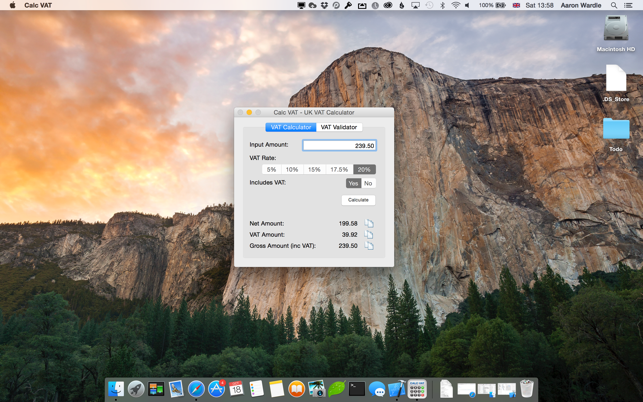Screen dimensions: 643x402
Task: Open the Calc VAT application menu
Action: (x=38, y=5)
